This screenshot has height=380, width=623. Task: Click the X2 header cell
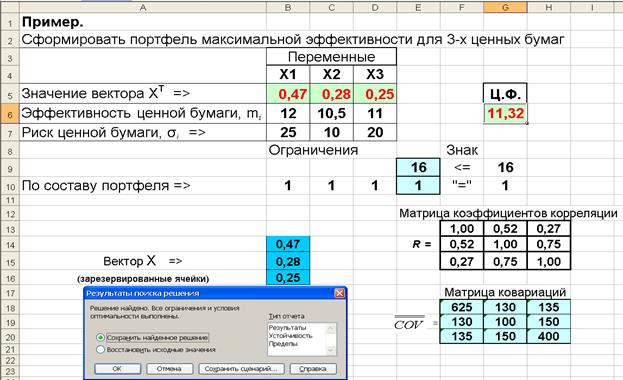(x=331, y=74)
